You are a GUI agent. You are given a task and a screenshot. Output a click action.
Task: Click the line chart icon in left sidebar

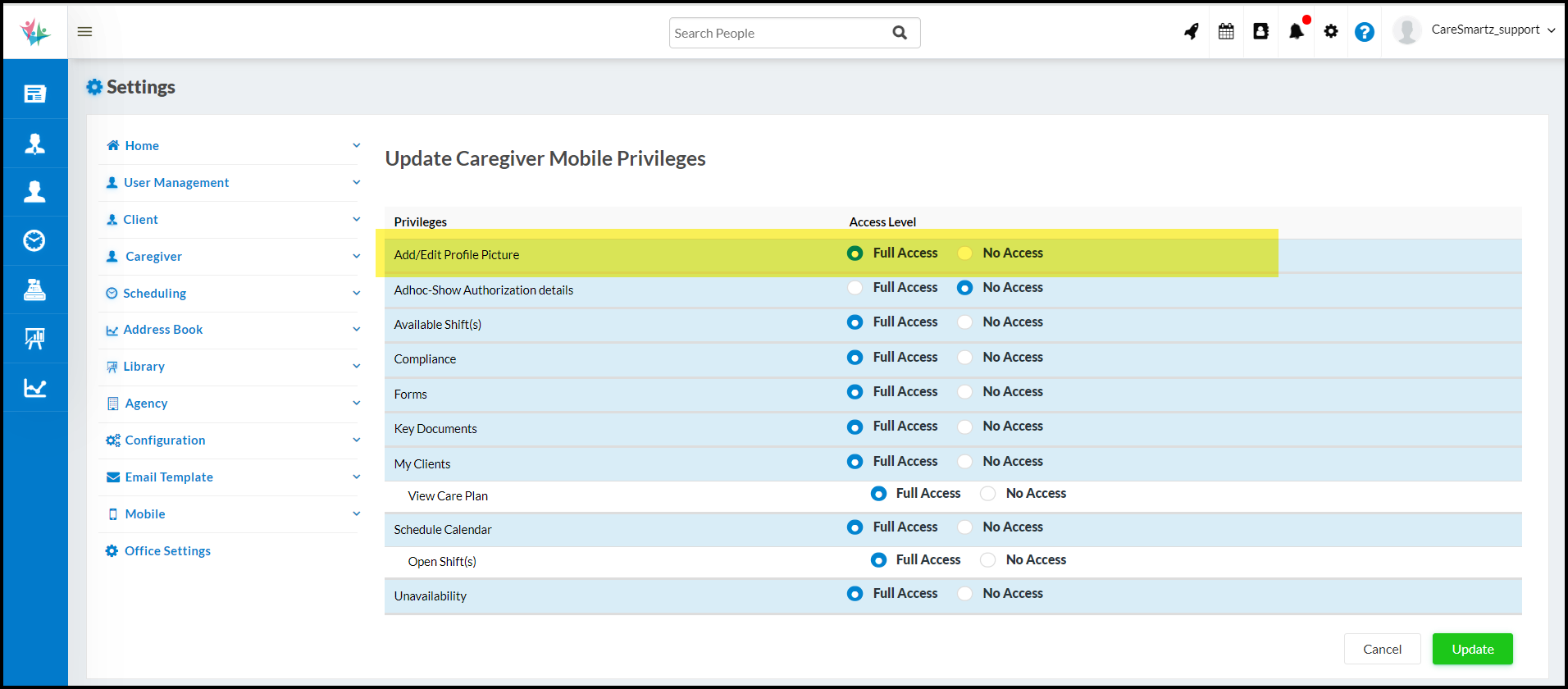pos(34,388)
